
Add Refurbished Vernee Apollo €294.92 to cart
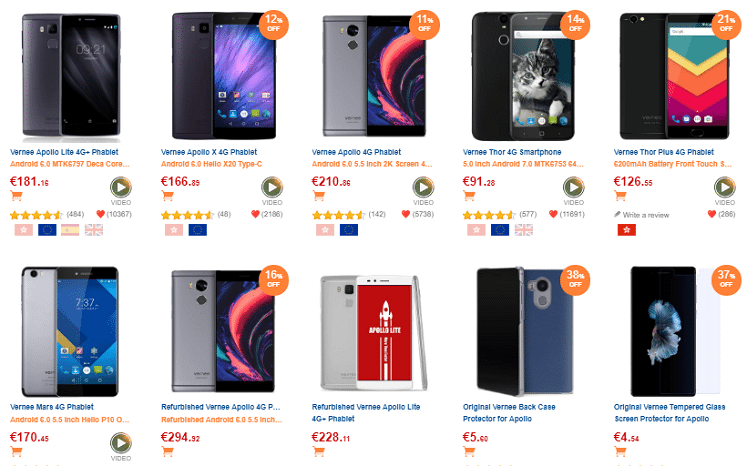point(167,451)
